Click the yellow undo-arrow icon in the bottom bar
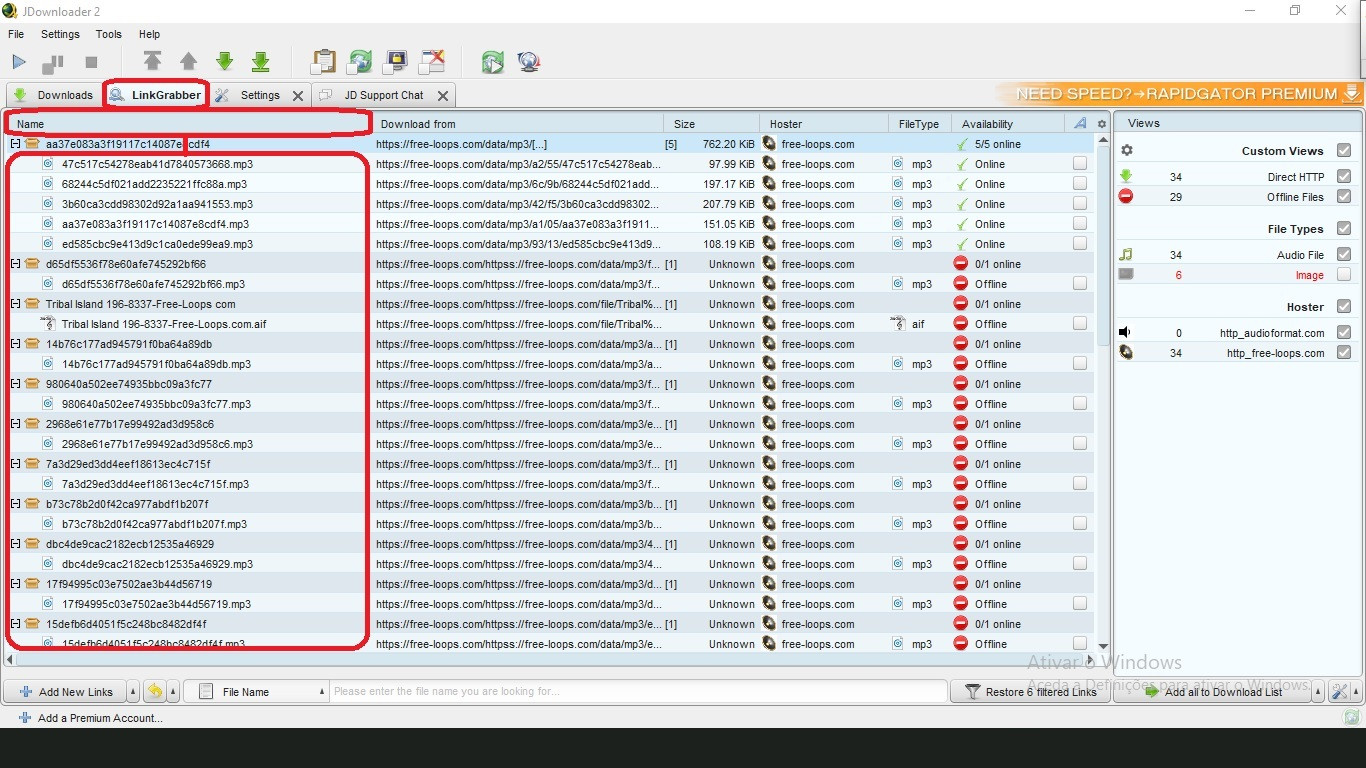Image resolution: width=1366 pixels, height=768 pixels. (155, 692)
